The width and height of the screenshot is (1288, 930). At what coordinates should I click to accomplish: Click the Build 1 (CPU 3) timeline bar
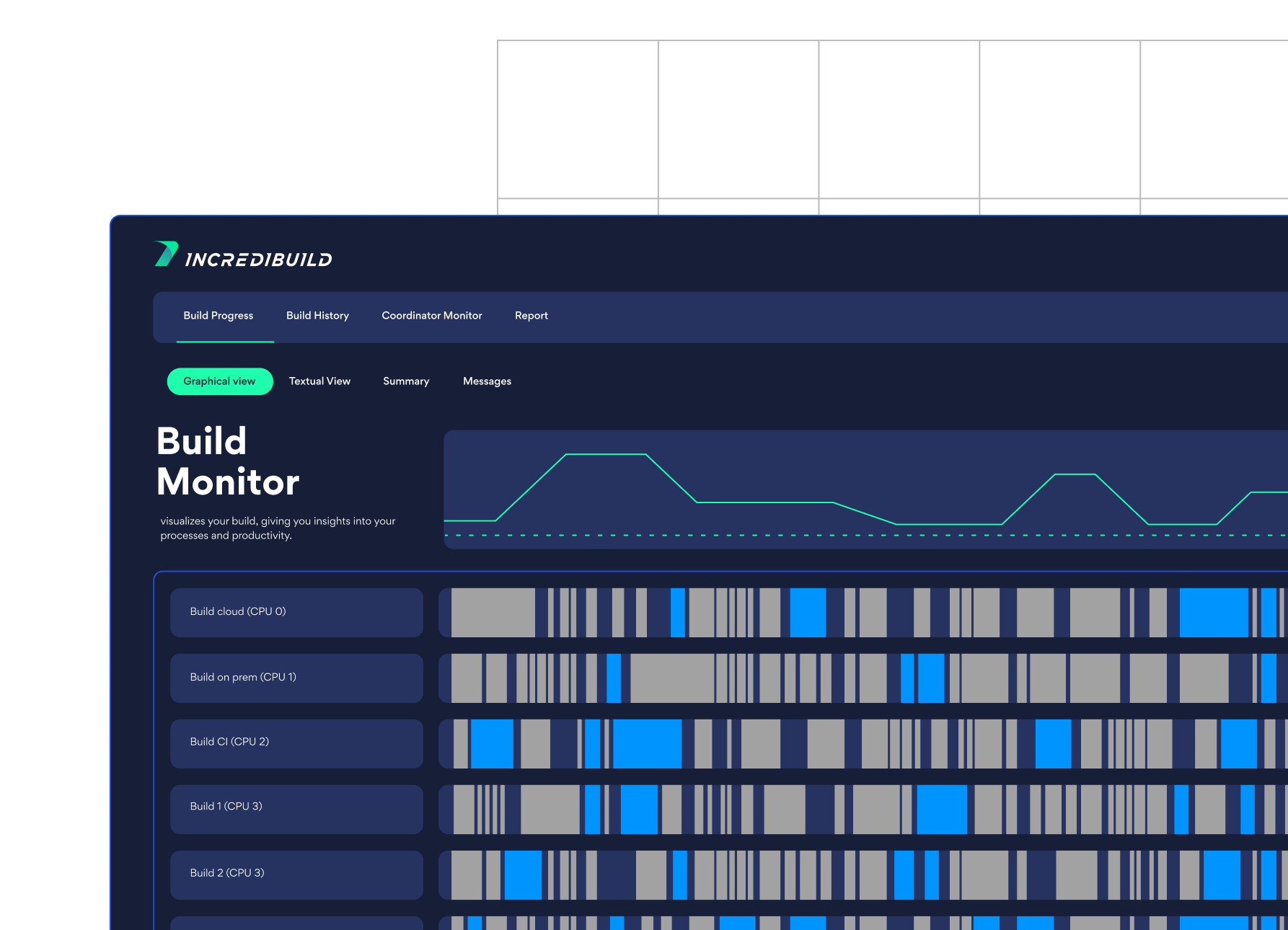(863, 809)
